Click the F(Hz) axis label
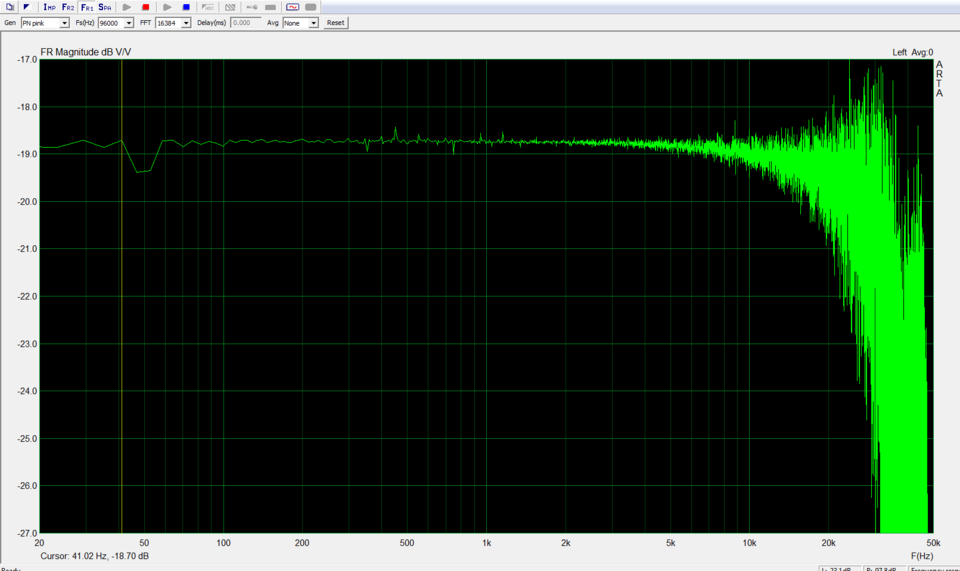 pos(921,556)
